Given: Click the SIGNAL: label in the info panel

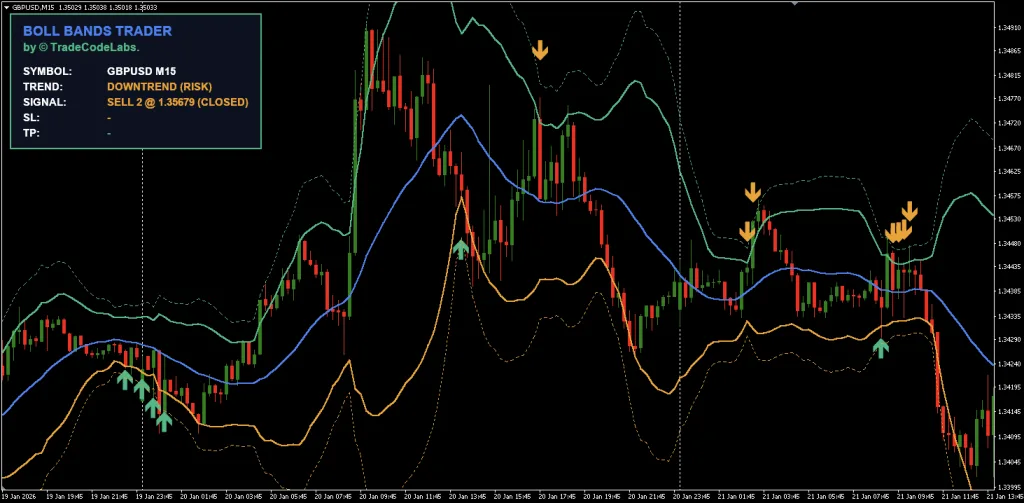Looking at the screenshot, I should [x=44, y=103].
